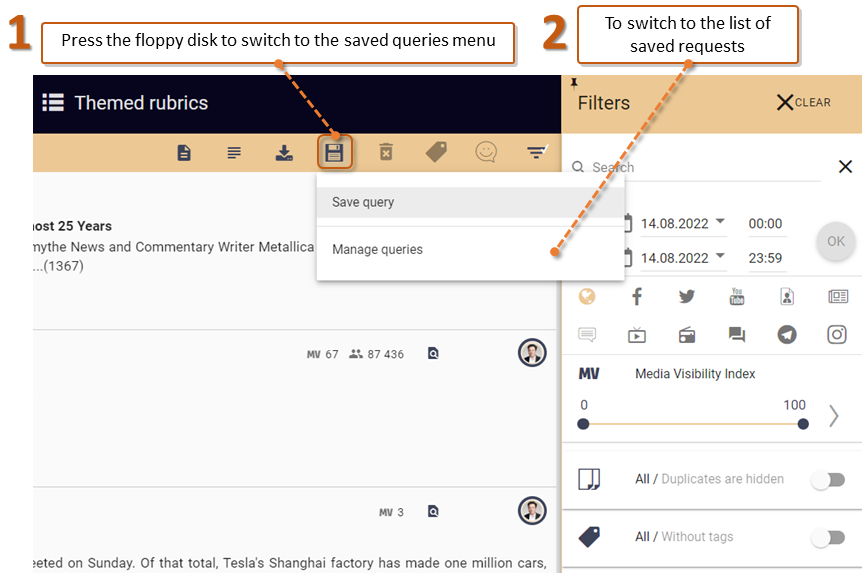Click the 00:00 start time field
The image size is (862, 573).
[x=765, y=224]
